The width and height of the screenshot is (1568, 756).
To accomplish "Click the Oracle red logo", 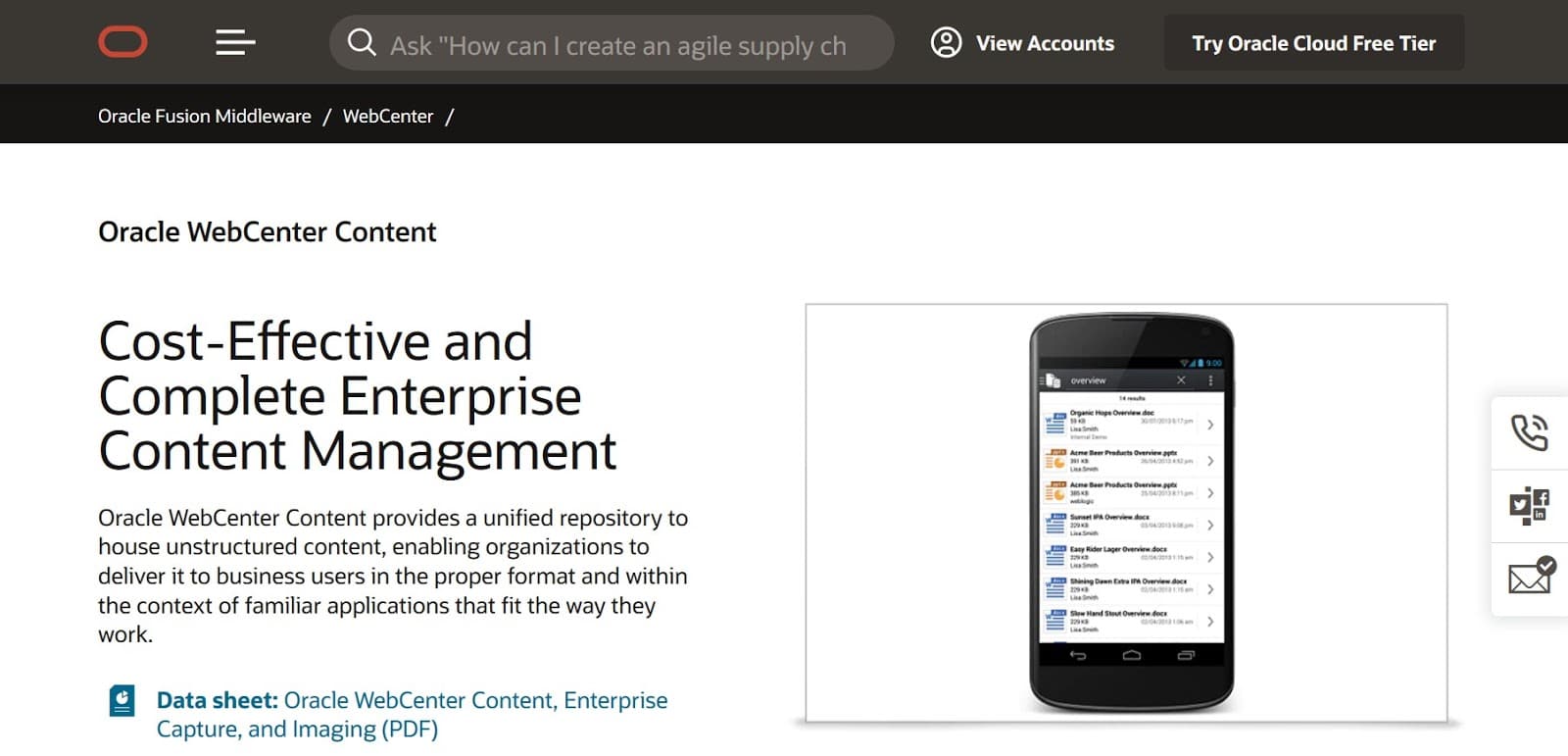I will [x=122, y=42].
